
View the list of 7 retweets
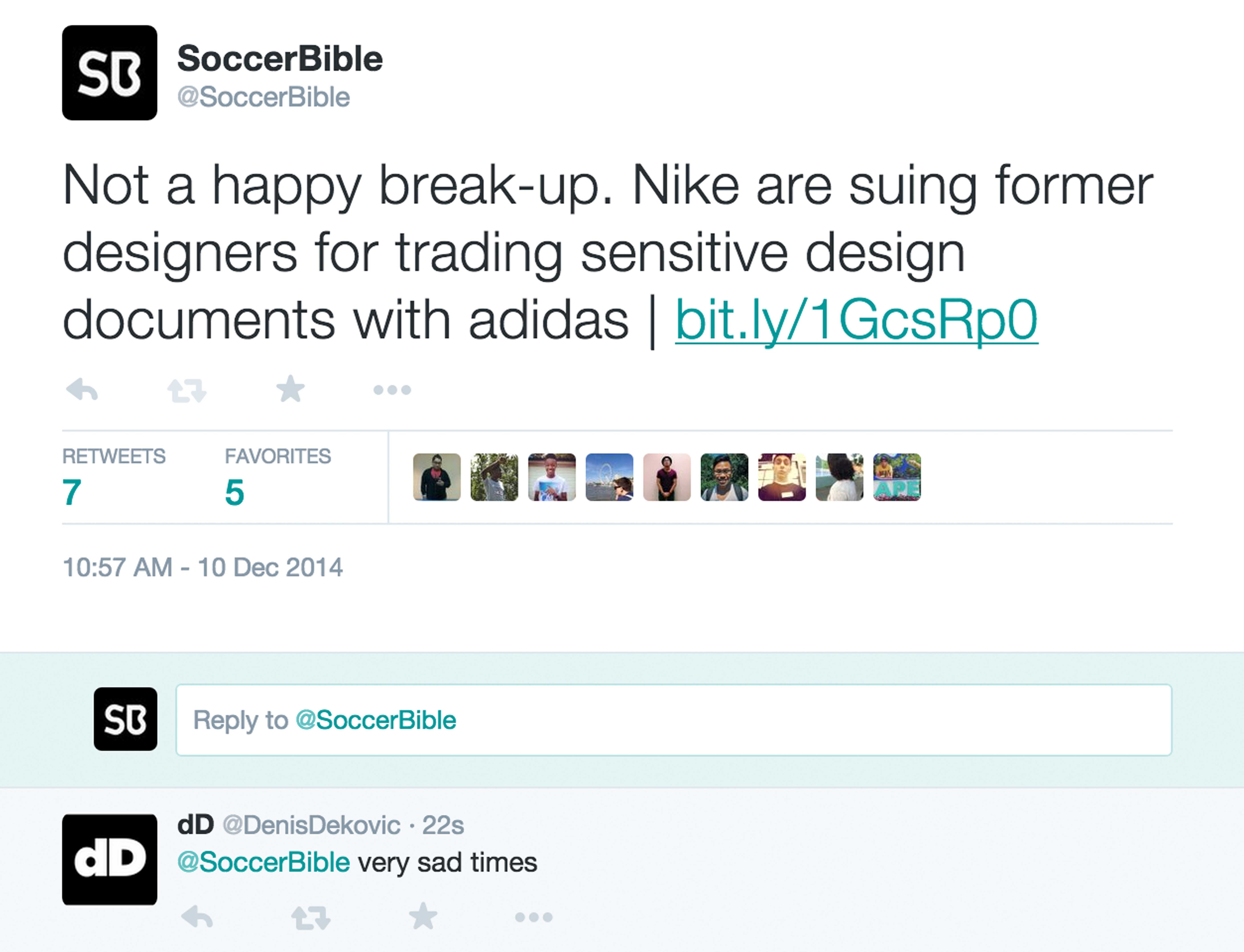click(72, 491)
